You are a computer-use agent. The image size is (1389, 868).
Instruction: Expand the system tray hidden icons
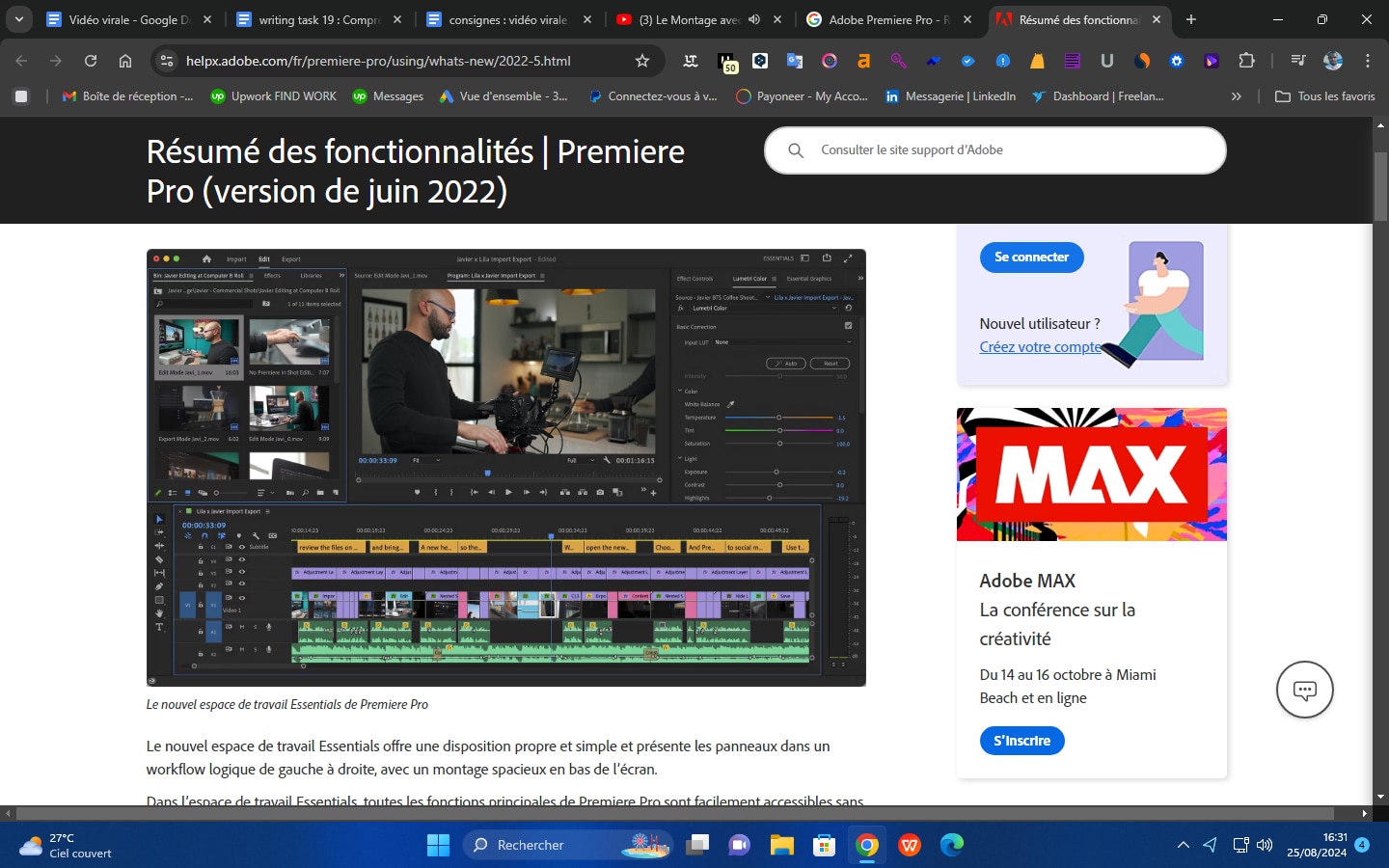click(1184, 846)
